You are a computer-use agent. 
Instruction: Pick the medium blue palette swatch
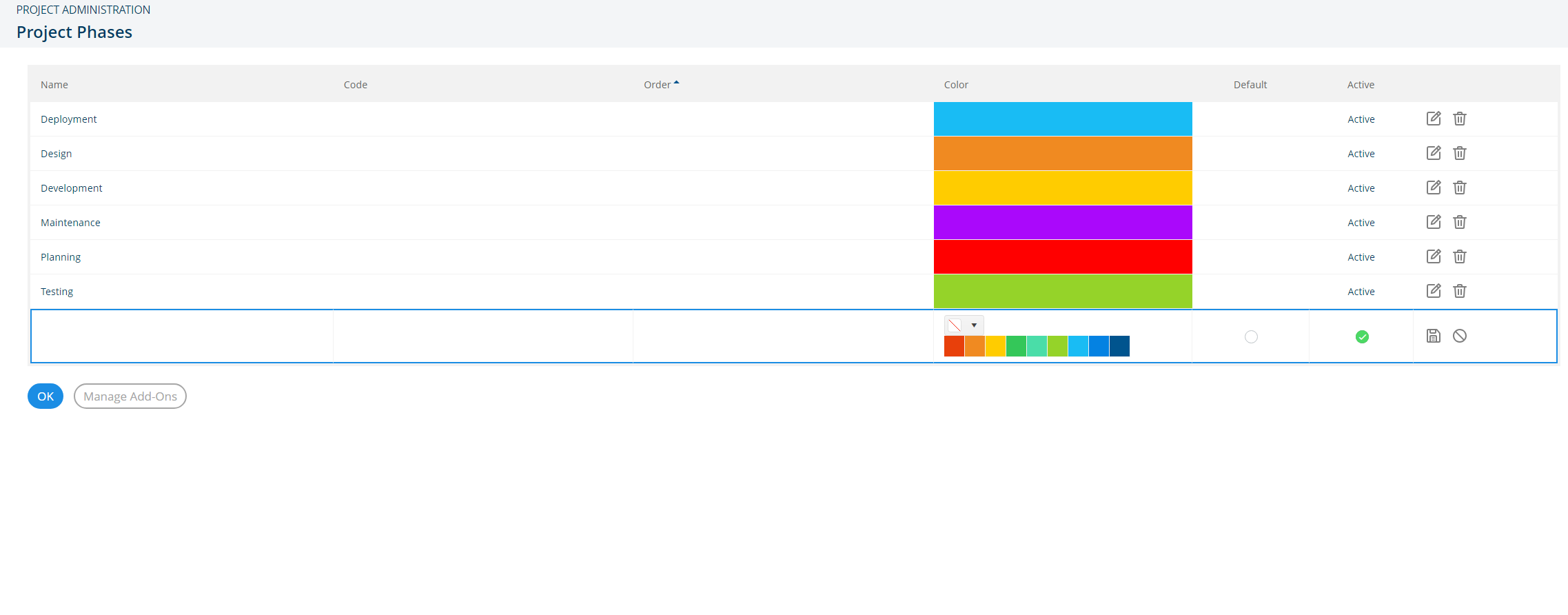pyautogui.click(x=1099, y=346)
